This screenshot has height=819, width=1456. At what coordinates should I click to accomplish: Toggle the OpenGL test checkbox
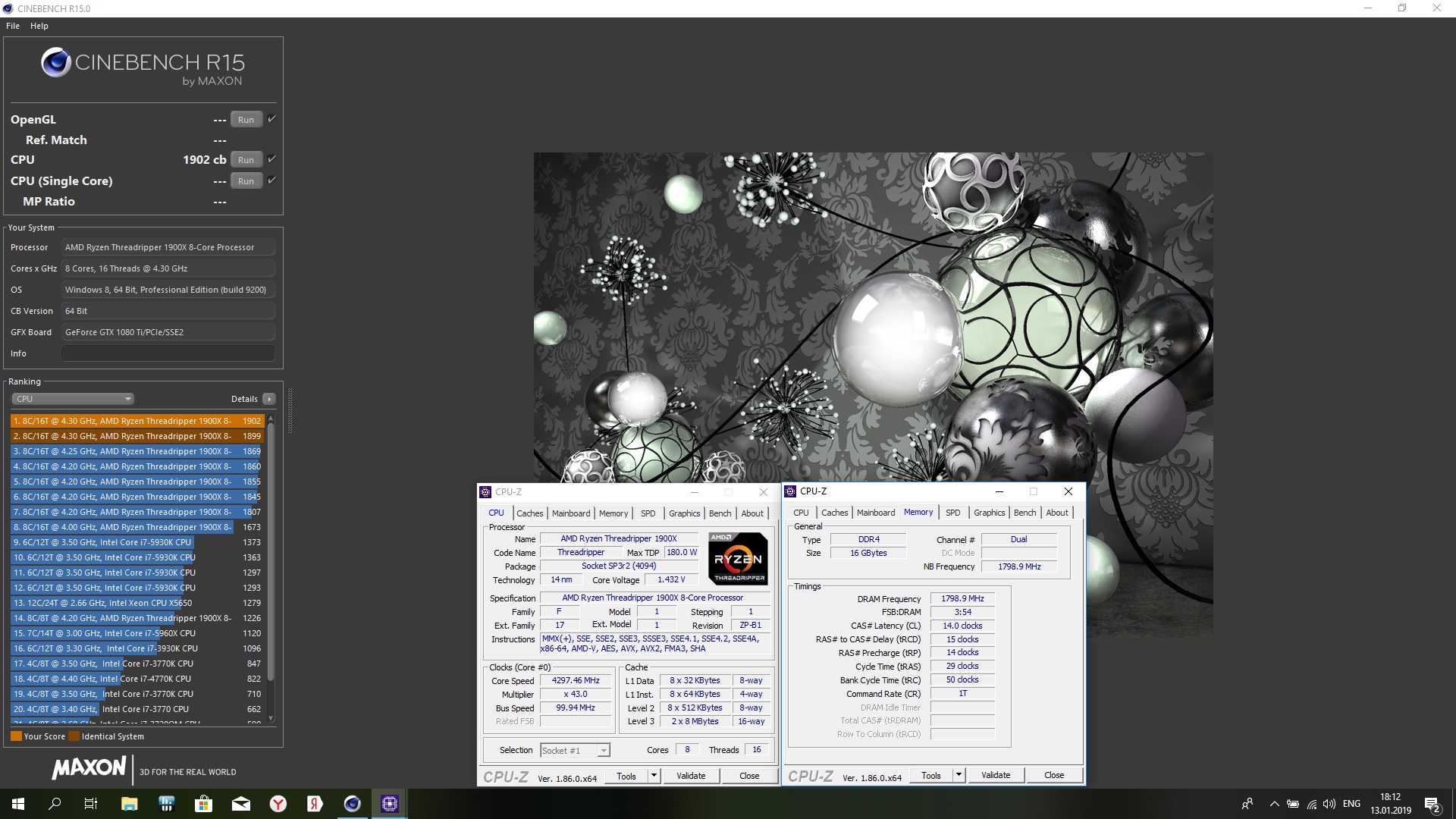point(271,119)
